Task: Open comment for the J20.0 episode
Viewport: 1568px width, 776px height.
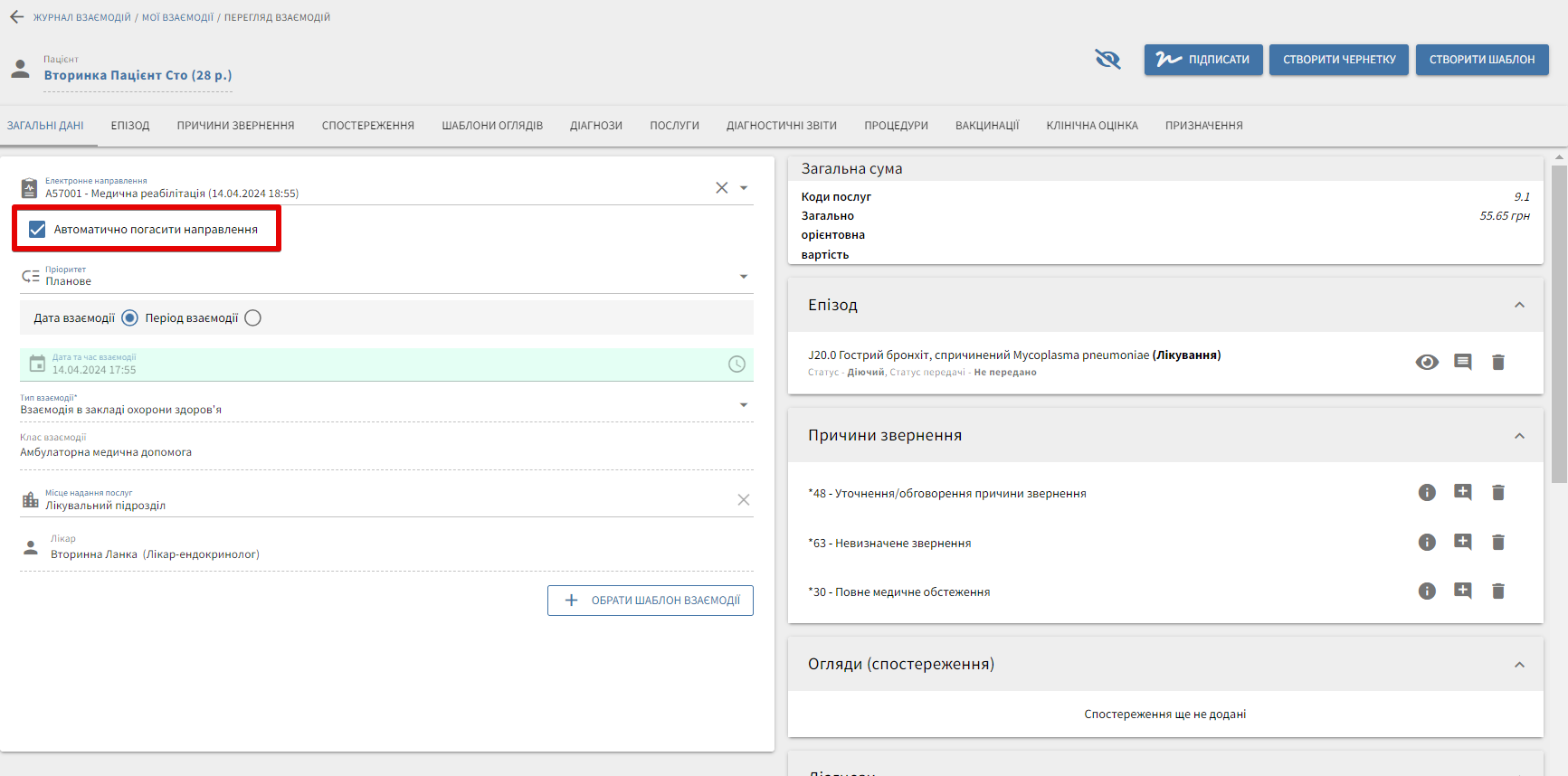Action: pyautogui.click(x=1462, y=363)
